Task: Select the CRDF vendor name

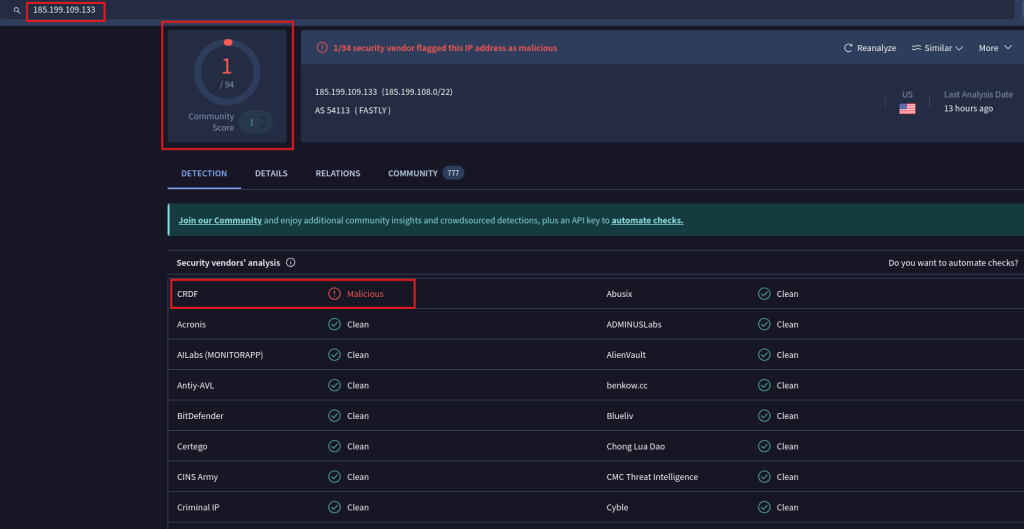Action: [187, 294]
